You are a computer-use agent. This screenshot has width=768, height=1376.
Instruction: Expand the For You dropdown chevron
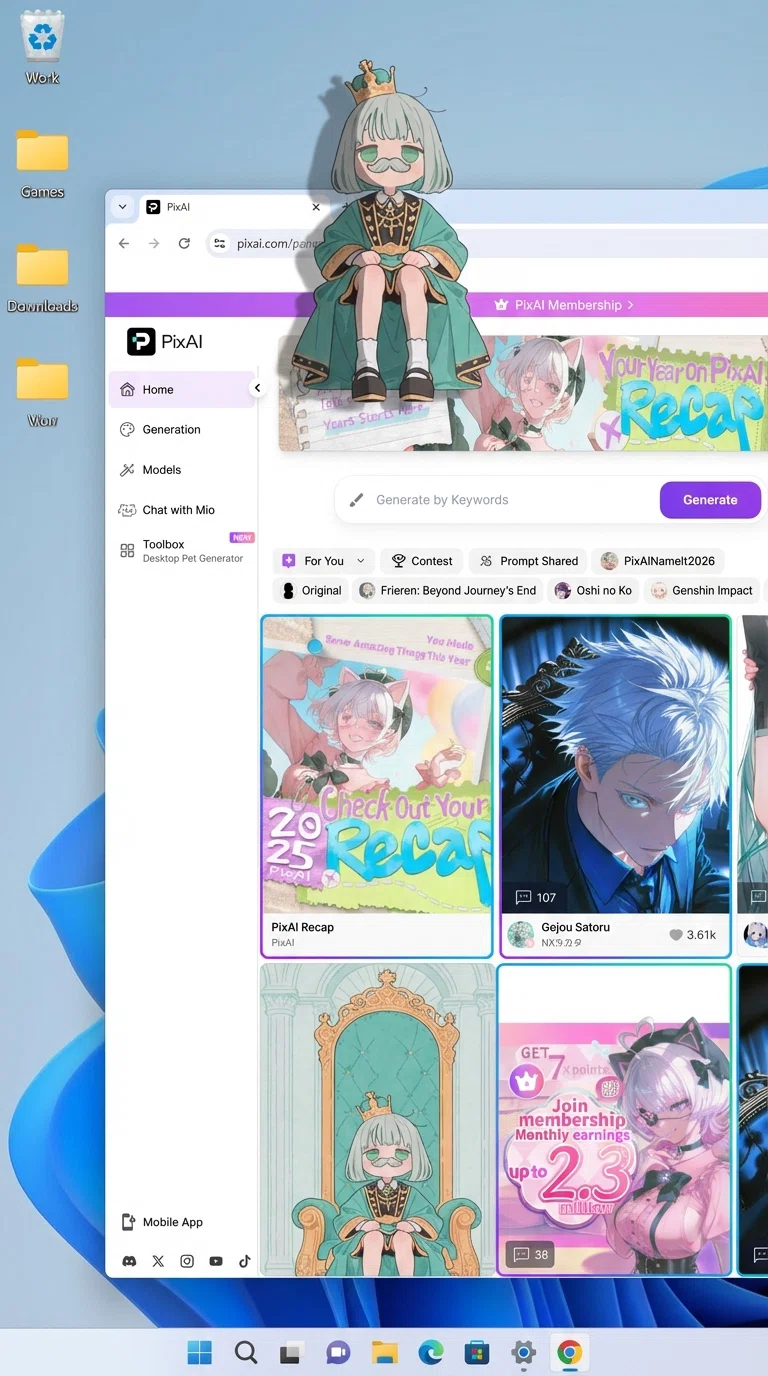click(361, 561)
